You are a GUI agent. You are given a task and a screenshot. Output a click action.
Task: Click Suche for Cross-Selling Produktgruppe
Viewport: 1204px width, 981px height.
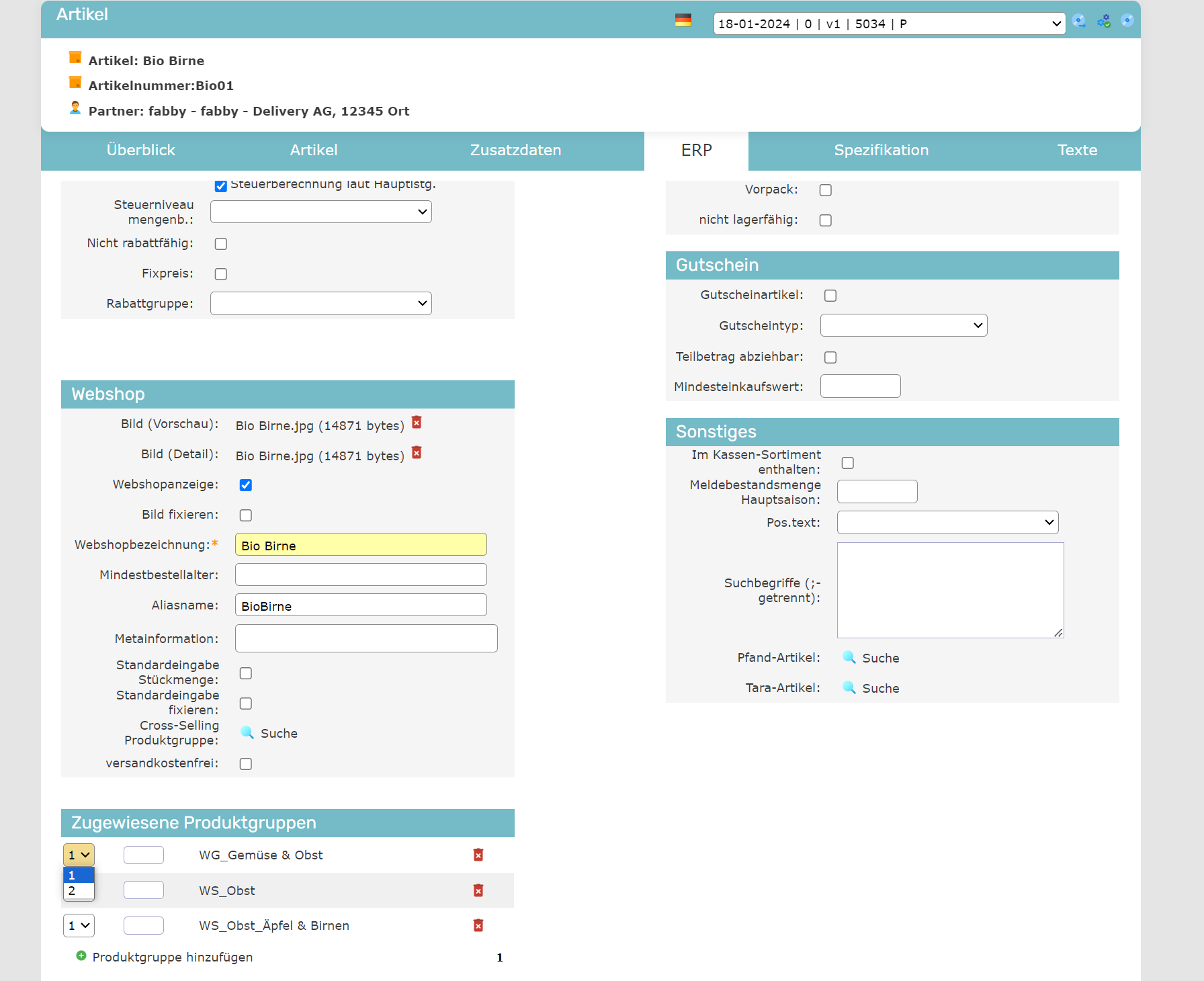278,733
